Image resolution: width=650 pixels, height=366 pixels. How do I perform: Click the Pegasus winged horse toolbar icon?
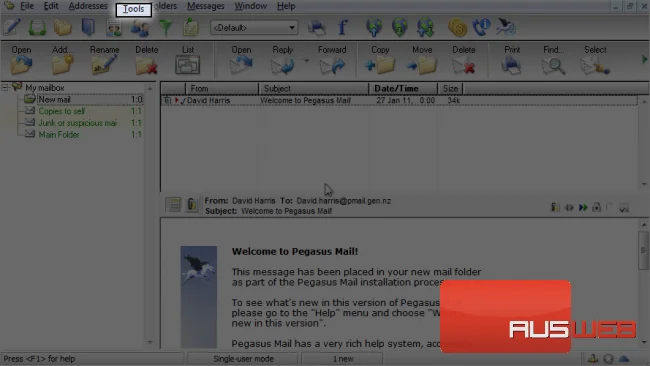pos(506,27)
